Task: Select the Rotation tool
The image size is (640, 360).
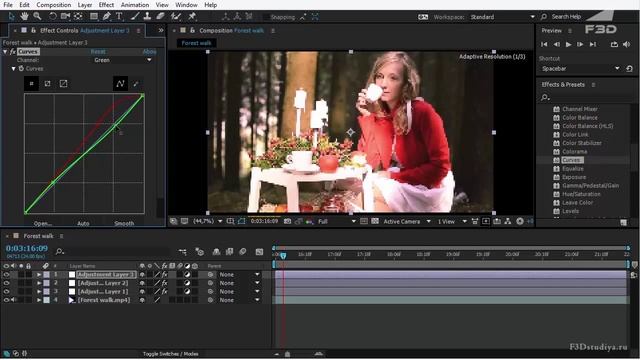Action: coord(53,16)
